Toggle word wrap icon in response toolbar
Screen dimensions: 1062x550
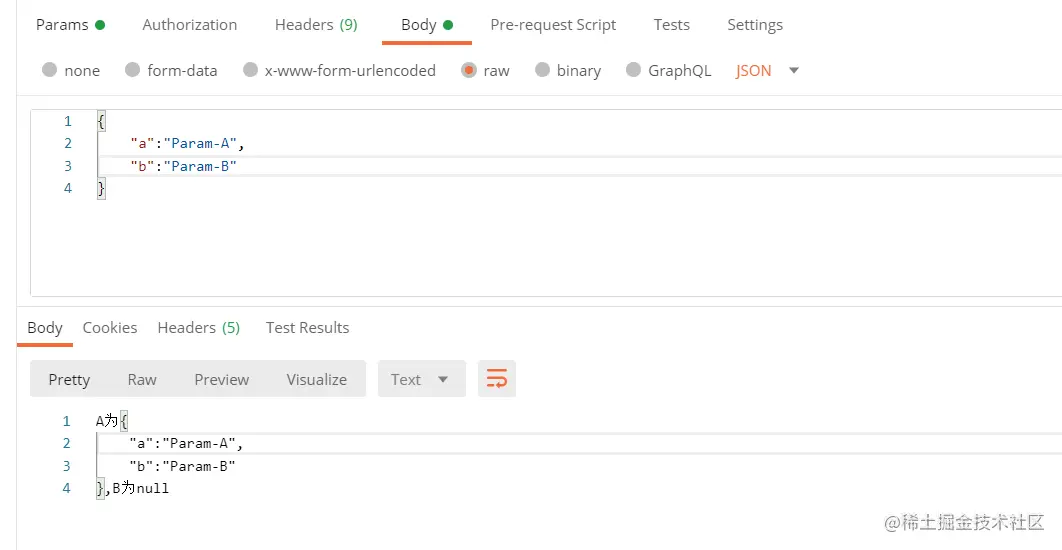[x=496, y=379]
